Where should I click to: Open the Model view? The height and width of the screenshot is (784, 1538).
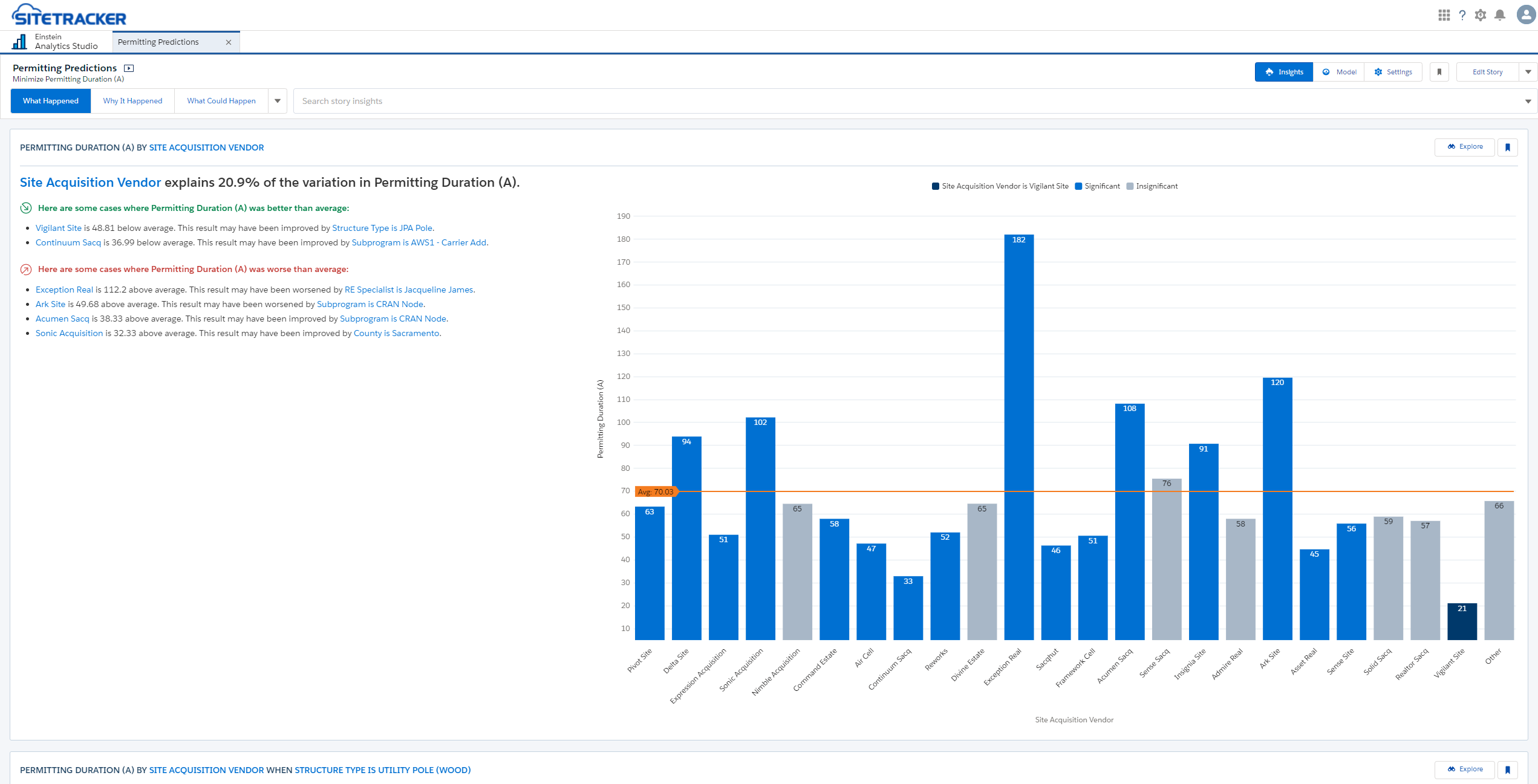(1339, 72)
